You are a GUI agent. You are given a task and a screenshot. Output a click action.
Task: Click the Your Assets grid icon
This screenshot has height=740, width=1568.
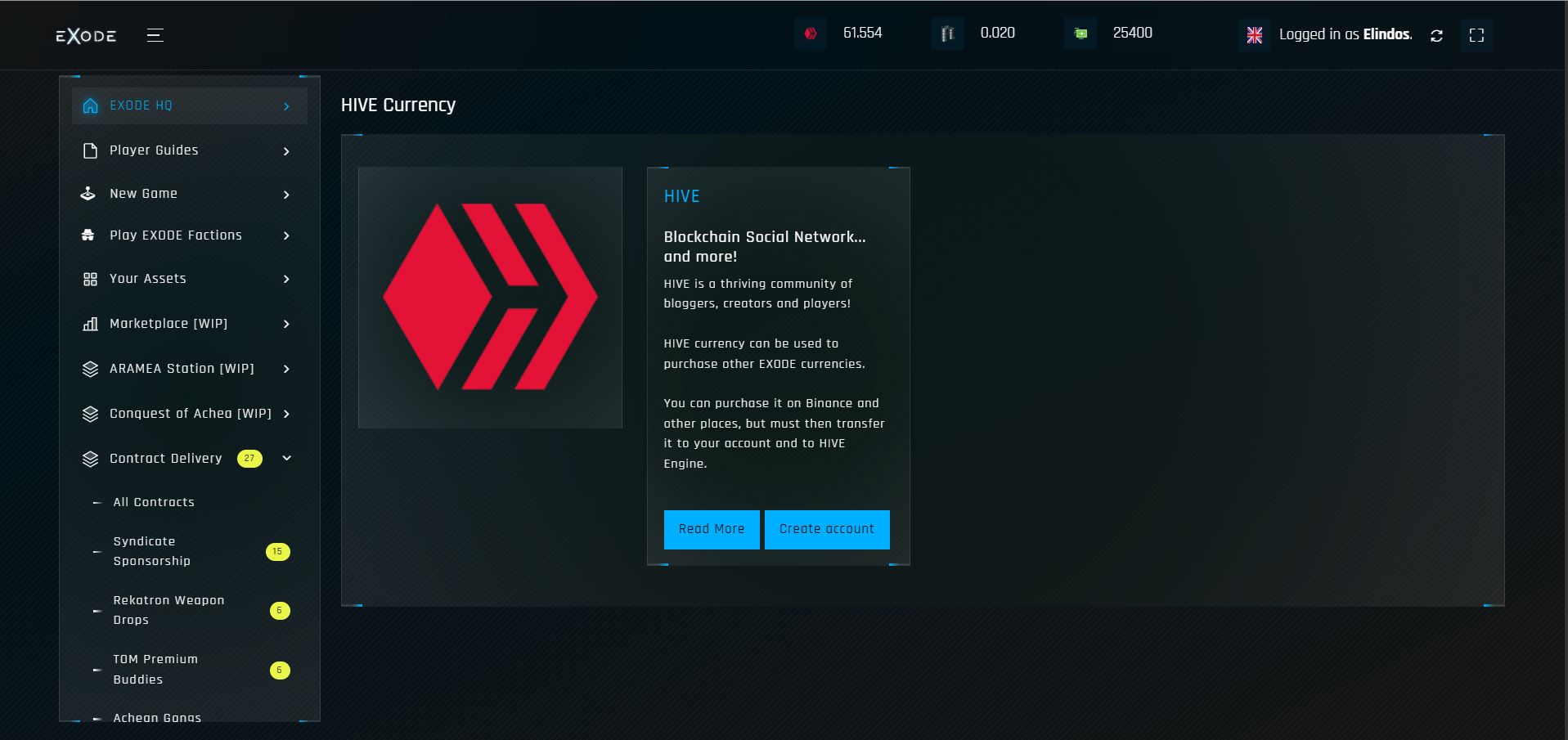[x=90, y=279]
